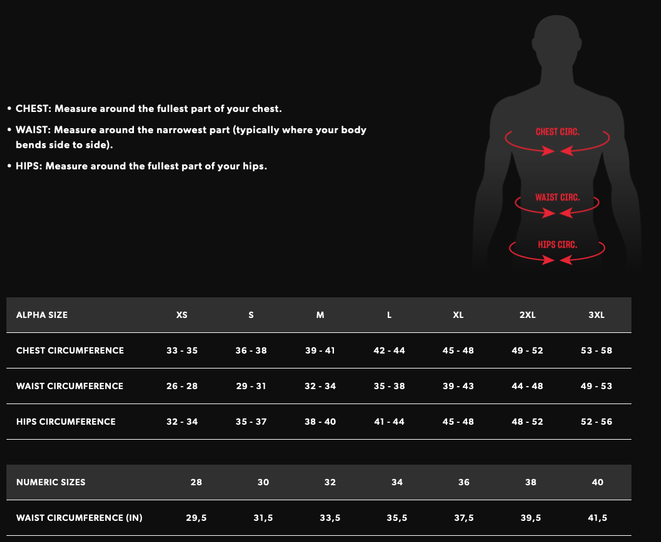Select numeric size 32
Screen dimensions: 661x542
(x=330, y=482)
